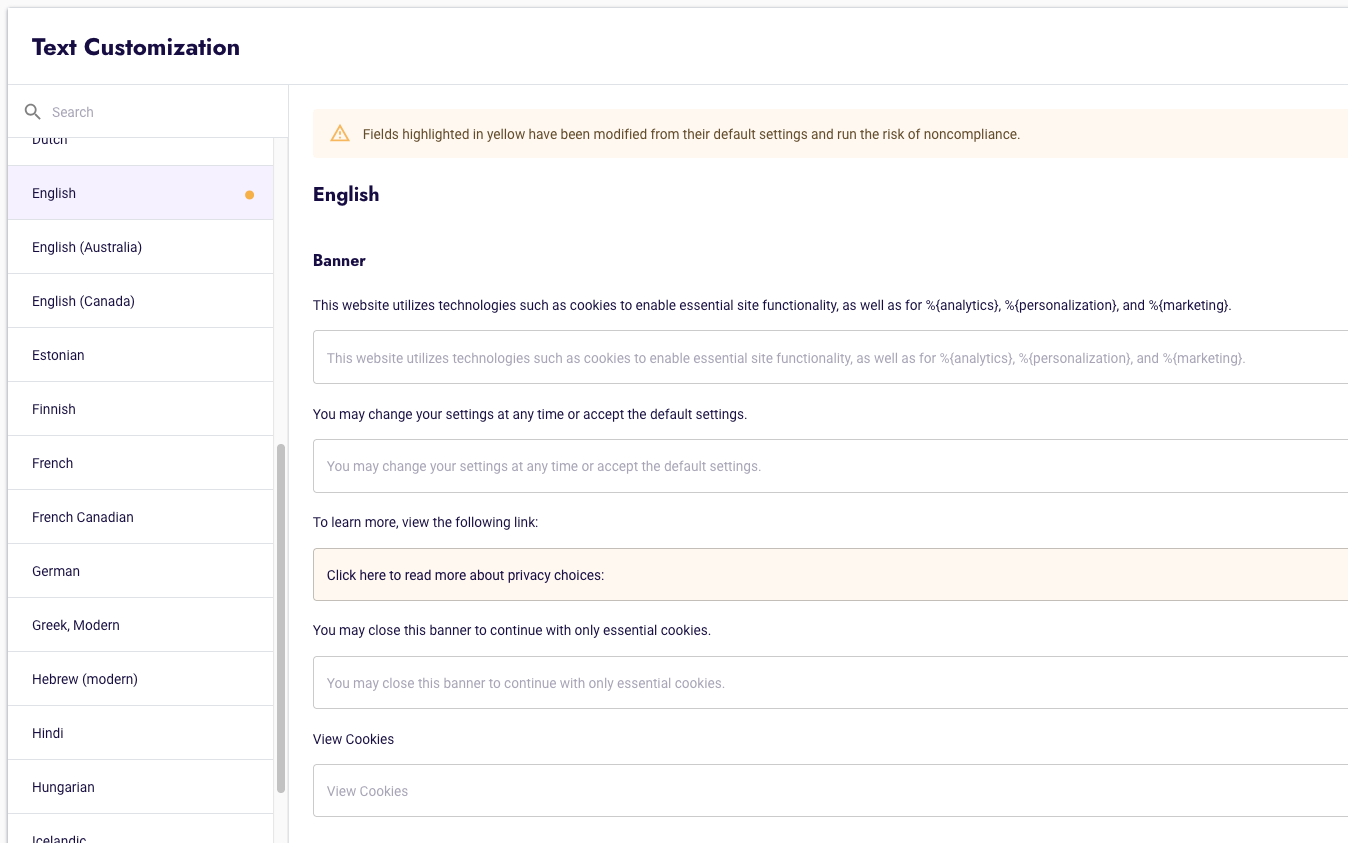Select German in the sidebar
This screenshot has width=1348, height=843.
(140, 571)
